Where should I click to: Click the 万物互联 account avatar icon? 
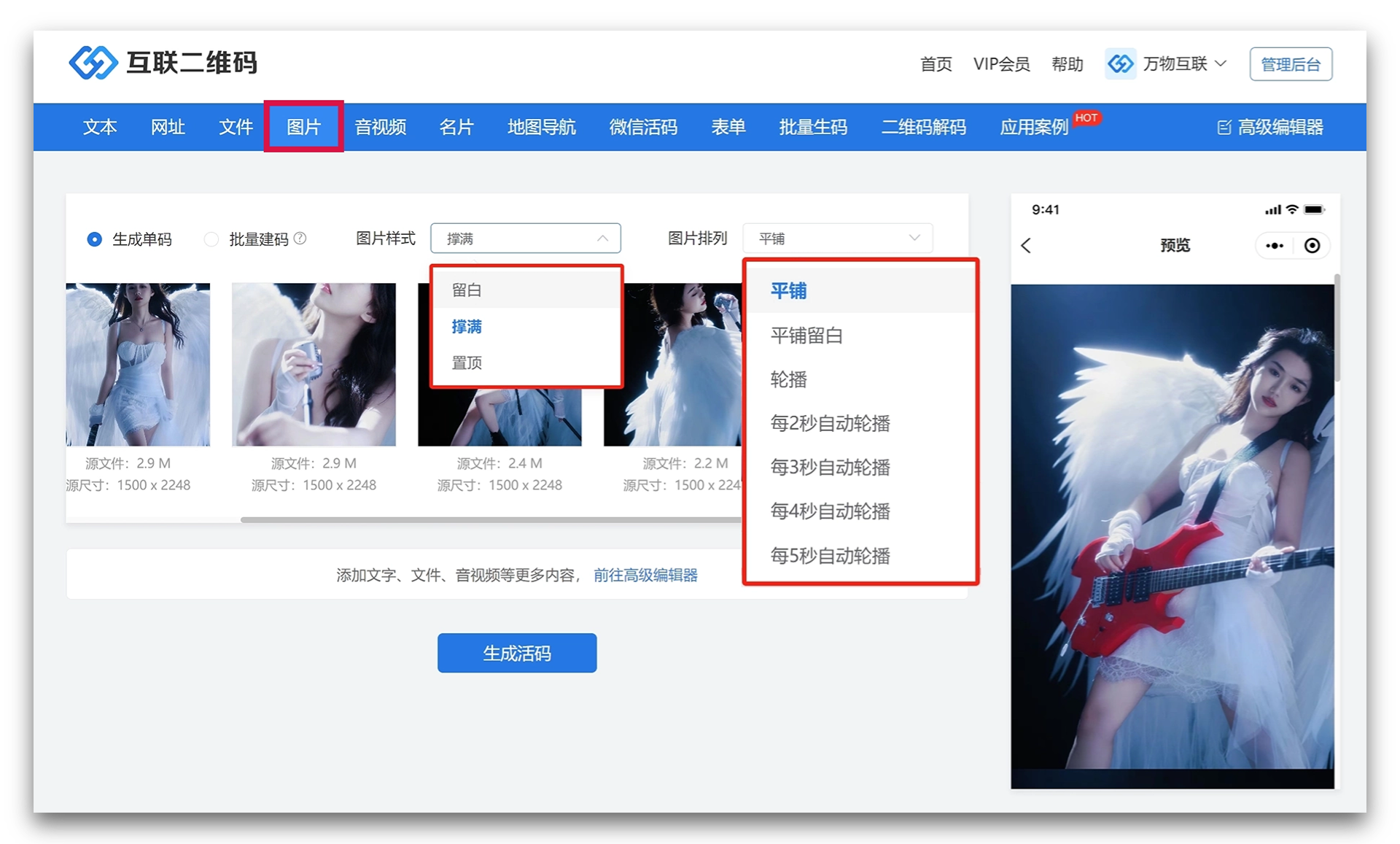(1120, 64)
